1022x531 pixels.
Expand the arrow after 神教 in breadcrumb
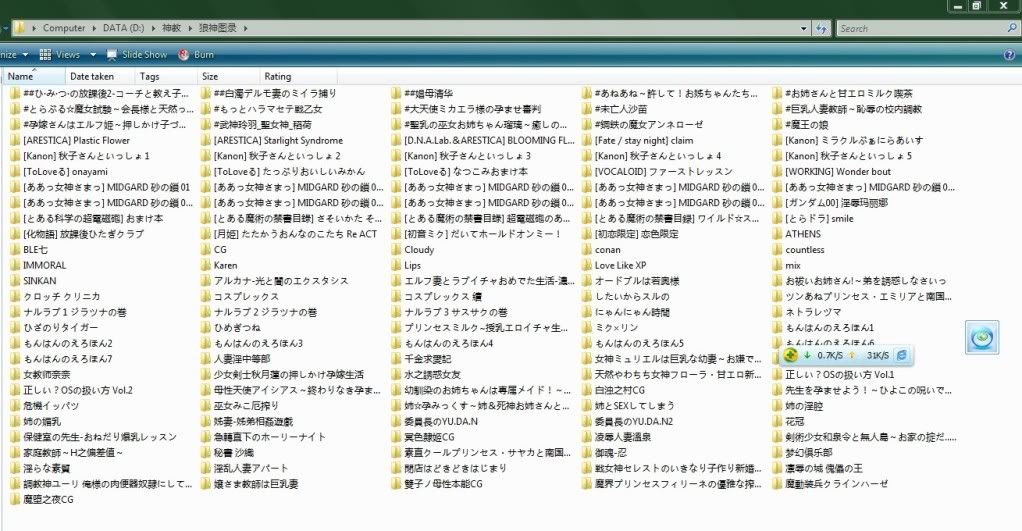(190, 28)
